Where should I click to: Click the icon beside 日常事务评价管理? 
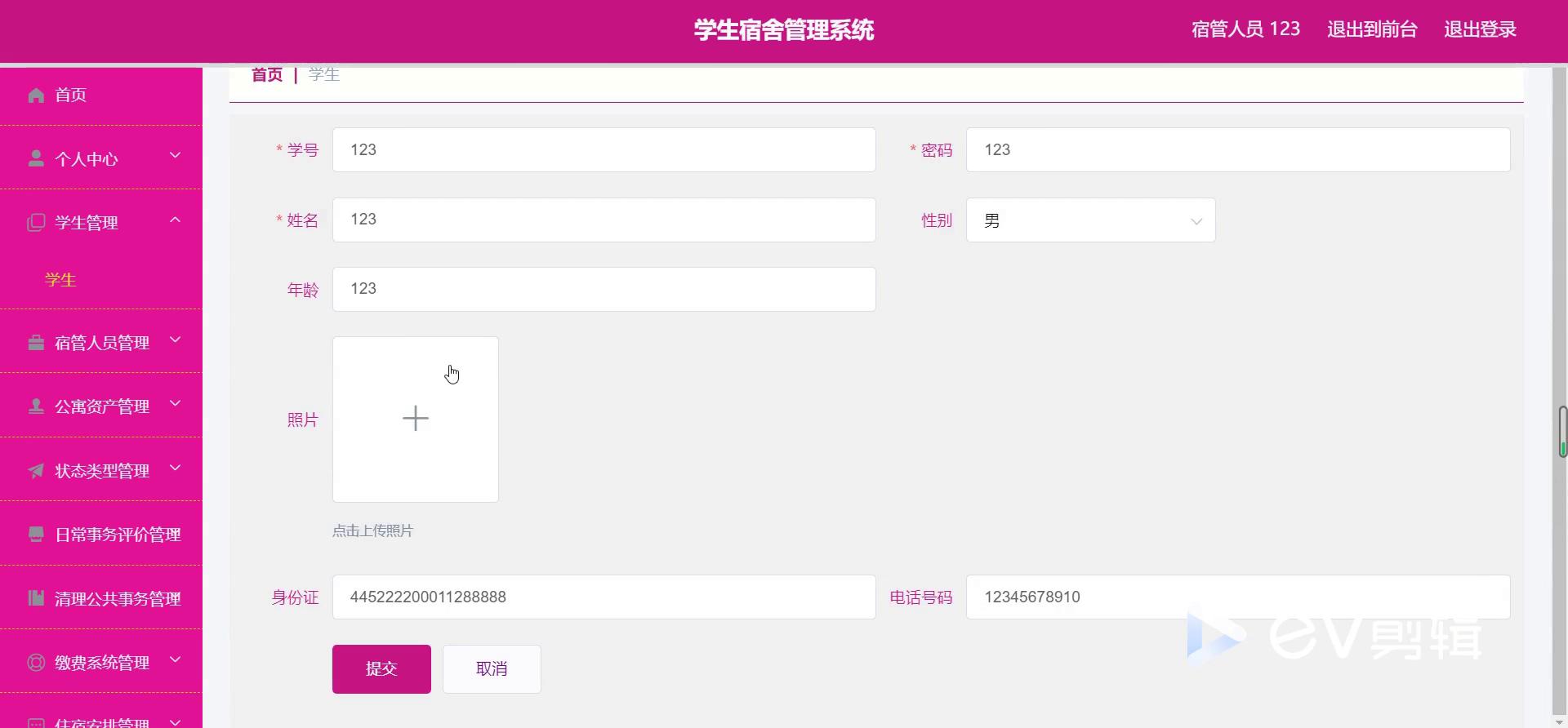[x=36, y=535]
